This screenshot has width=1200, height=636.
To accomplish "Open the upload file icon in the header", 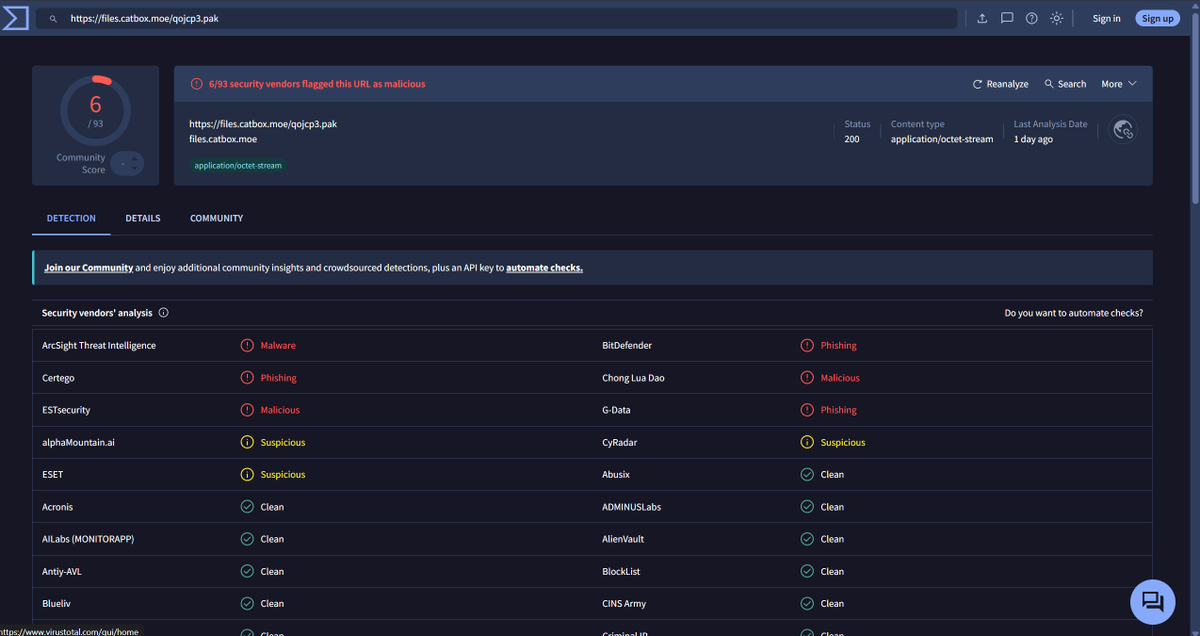I will click(x=982, y=18).
